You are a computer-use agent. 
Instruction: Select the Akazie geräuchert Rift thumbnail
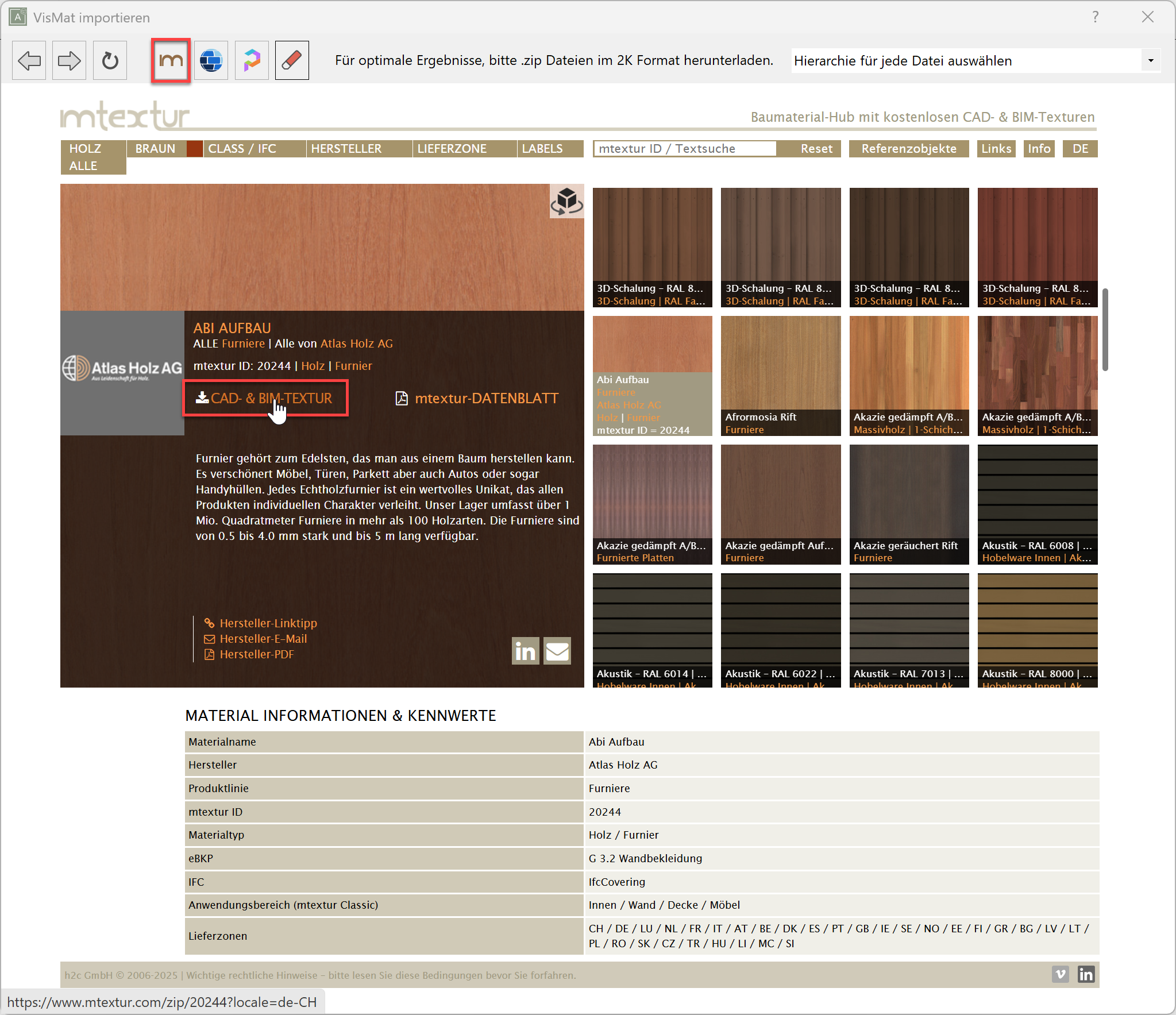tap(909, 504)
